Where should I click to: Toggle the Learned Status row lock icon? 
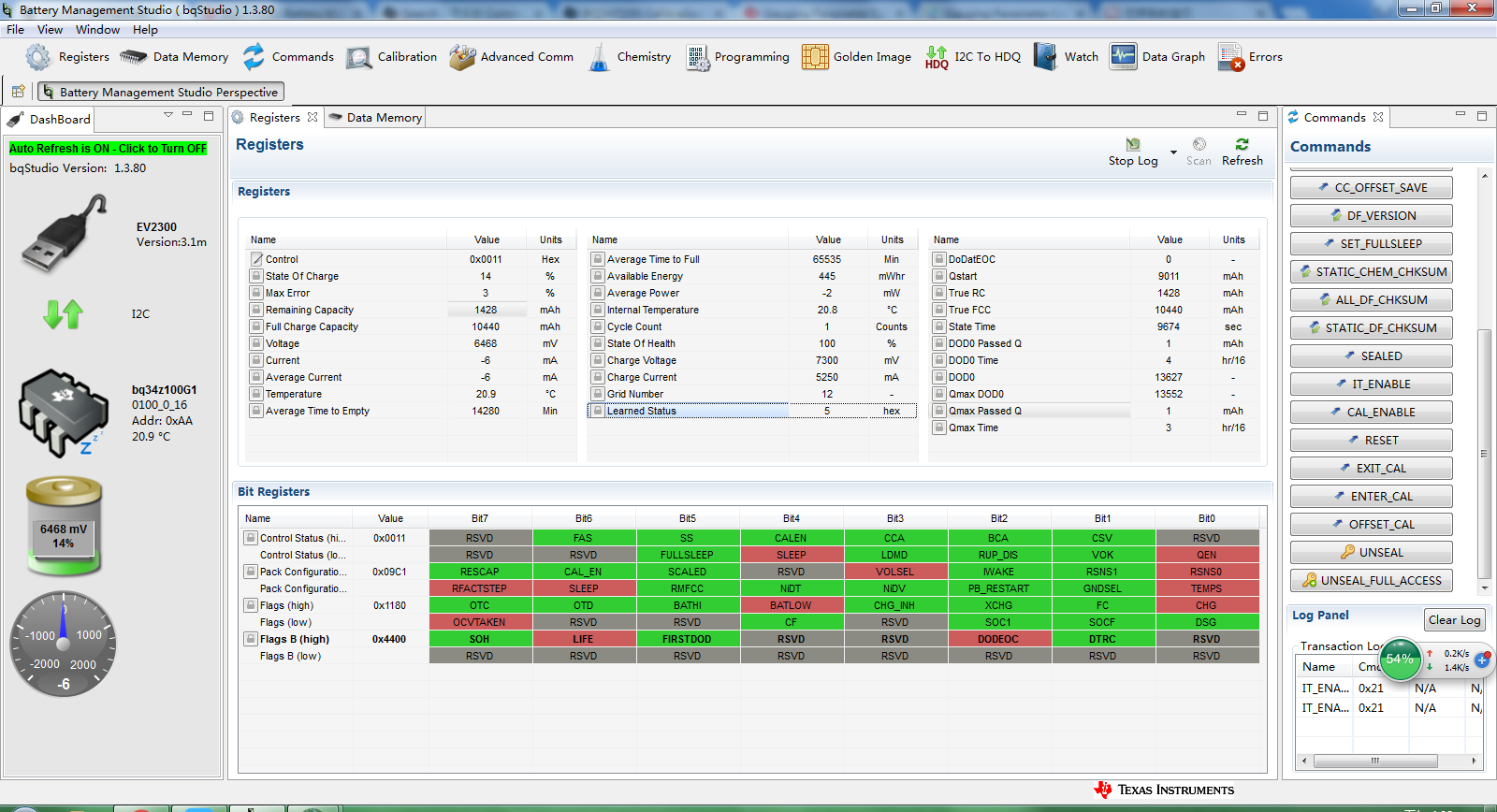tap(597, 411)
